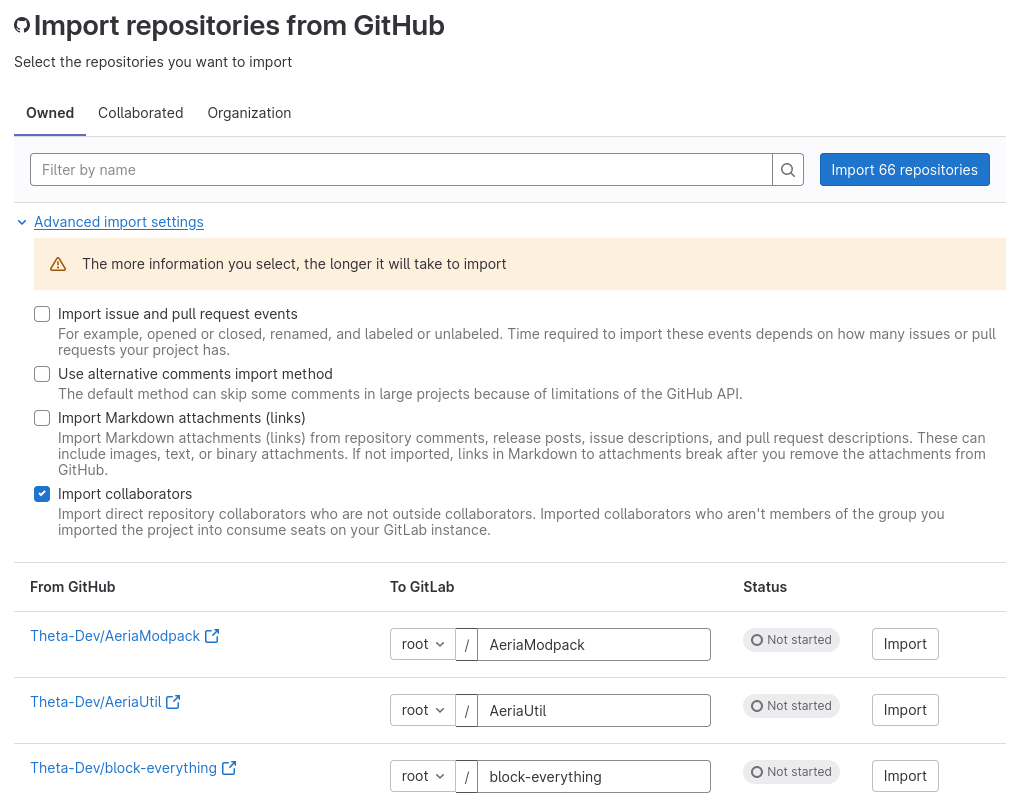Edit the block-everything project name field
Viewport: 1013px width, 803px height.
594,777
